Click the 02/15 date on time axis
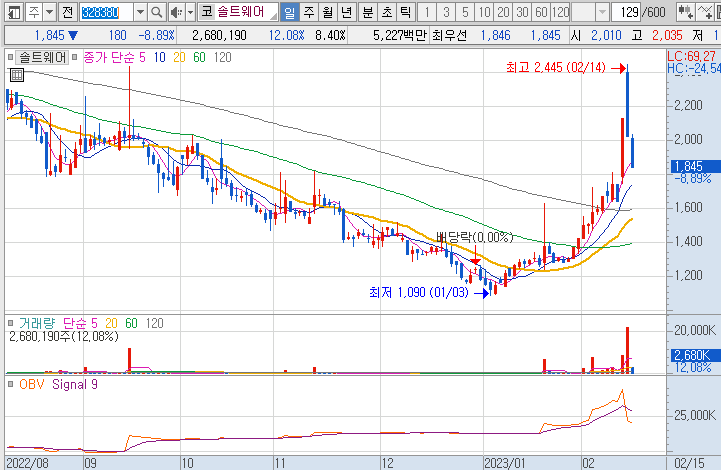The width and height of the screenshot is (721, 470). (689, 463)
